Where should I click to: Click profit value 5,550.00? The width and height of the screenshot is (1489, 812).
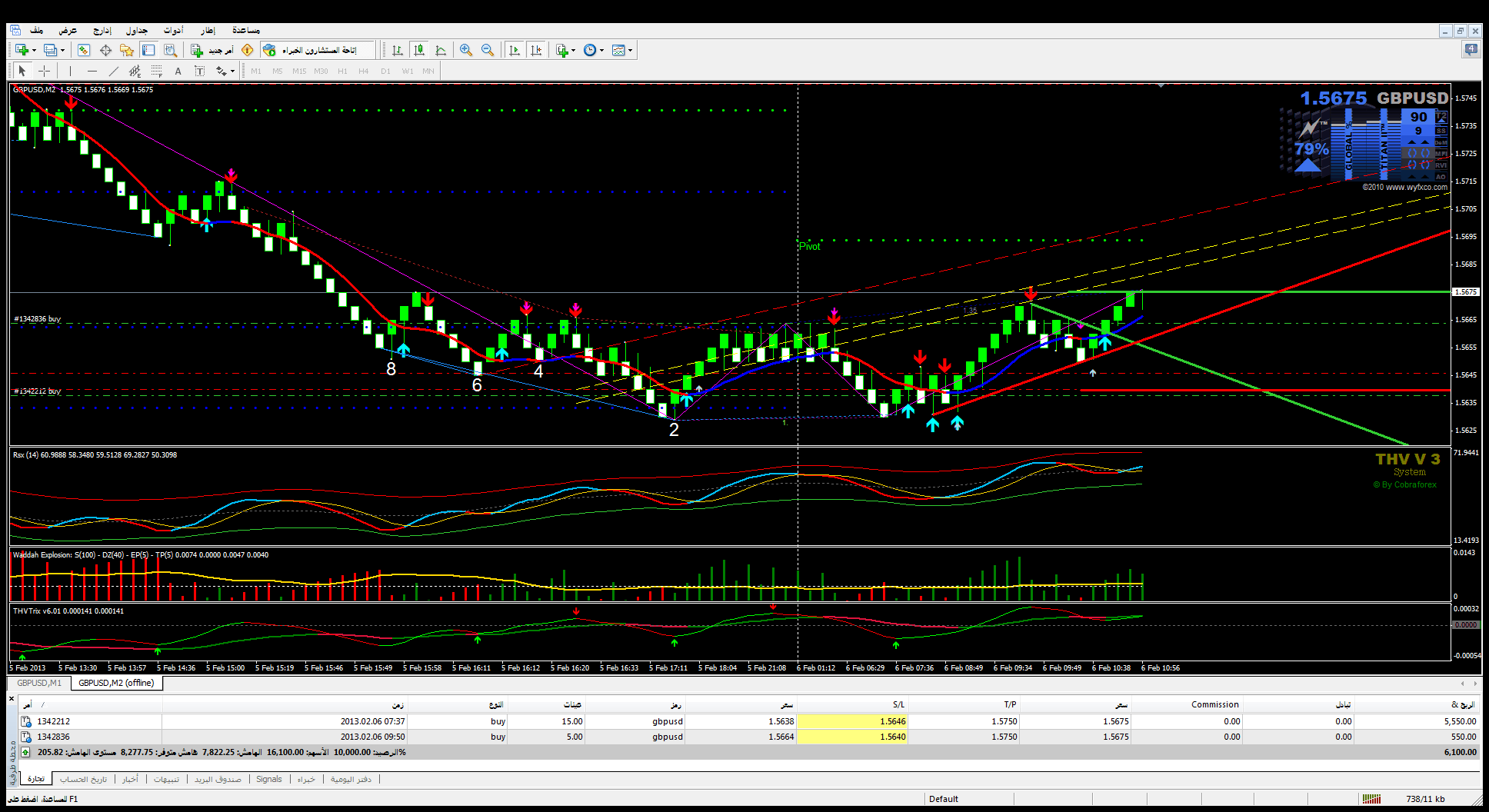coord(1460,721)
